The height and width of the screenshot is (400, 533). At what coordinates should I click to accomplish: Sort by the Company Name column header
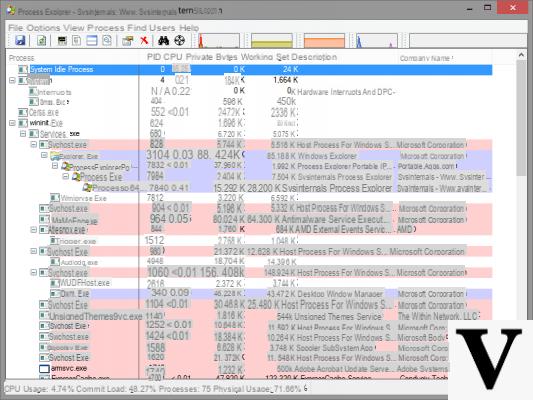(x=426, y=58)
